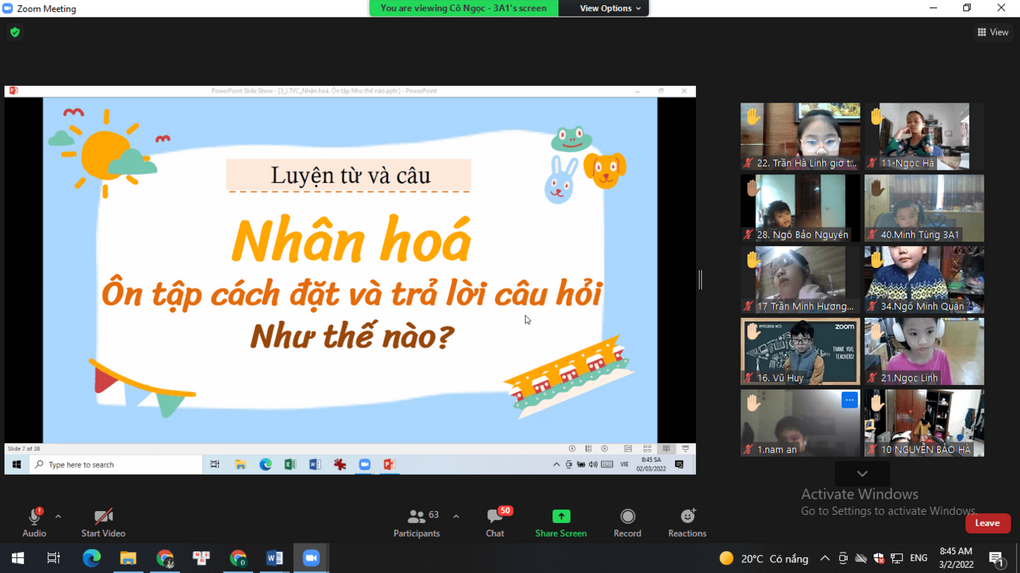Open the Participants panel
1020x573 pixels.
point(416,522)
